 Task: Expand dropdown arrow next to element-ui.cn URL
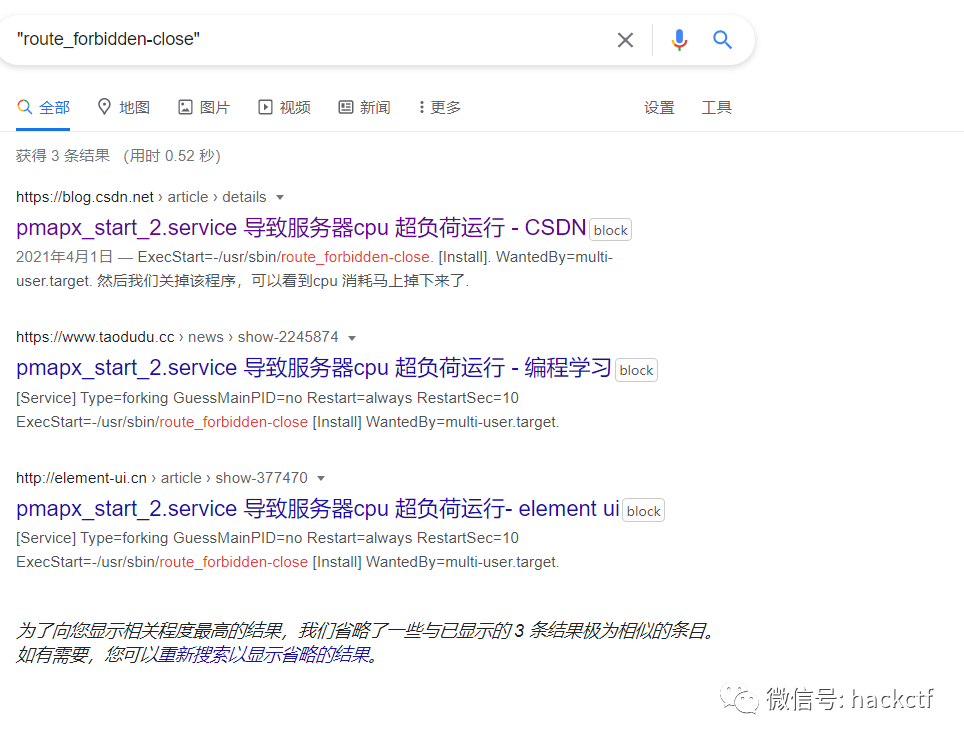click(x=321, y=478)
